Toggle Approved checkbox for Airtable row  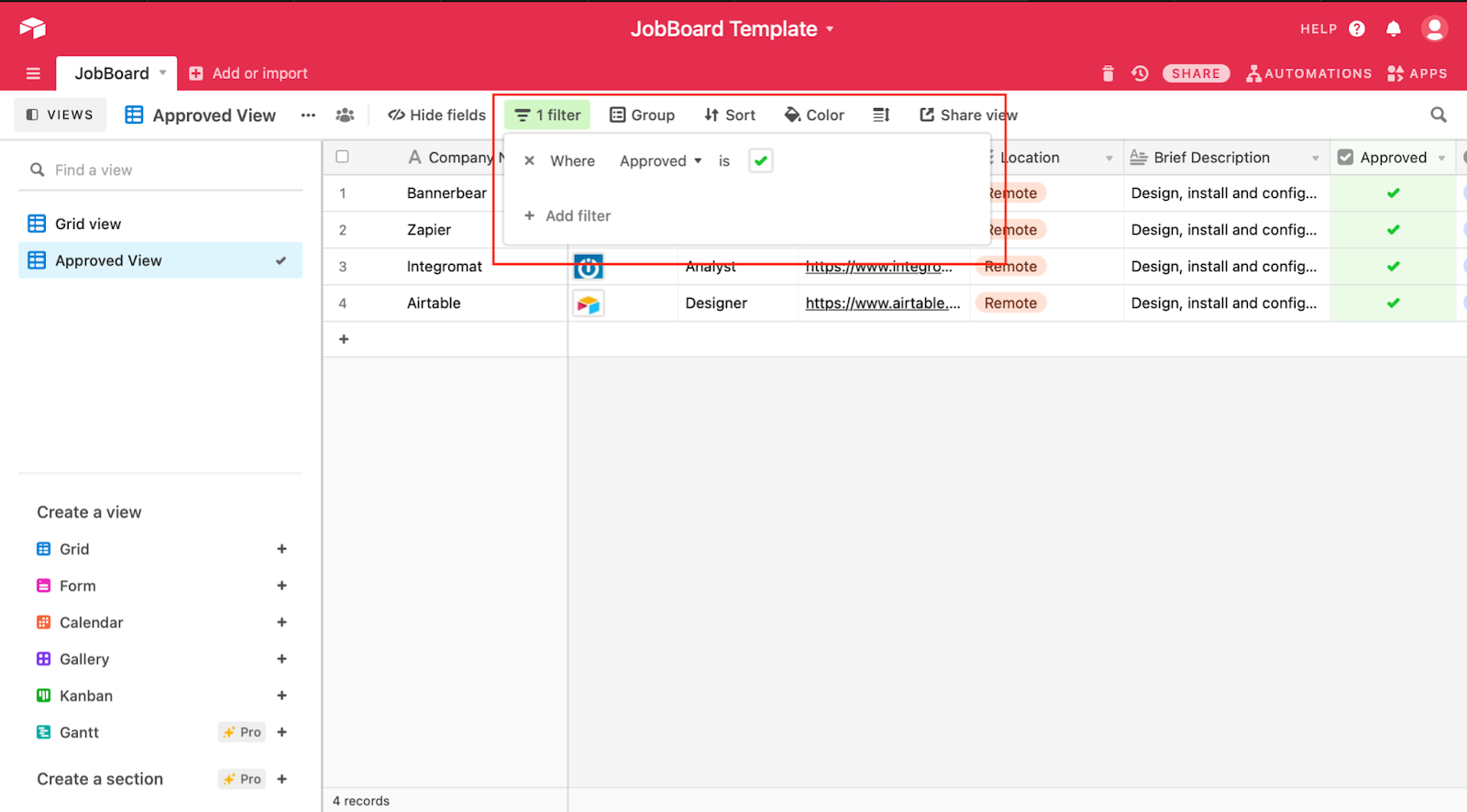[x=1393, y=302]
